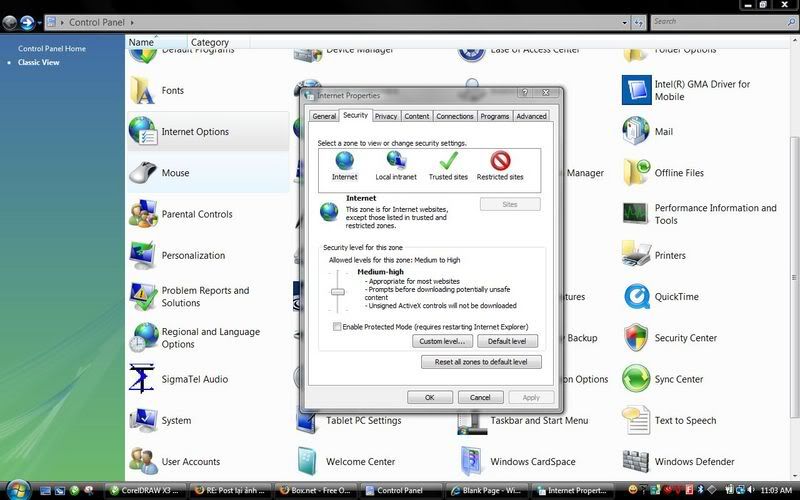Choose the Trusted sites zone icon

(x=448, y=161)
